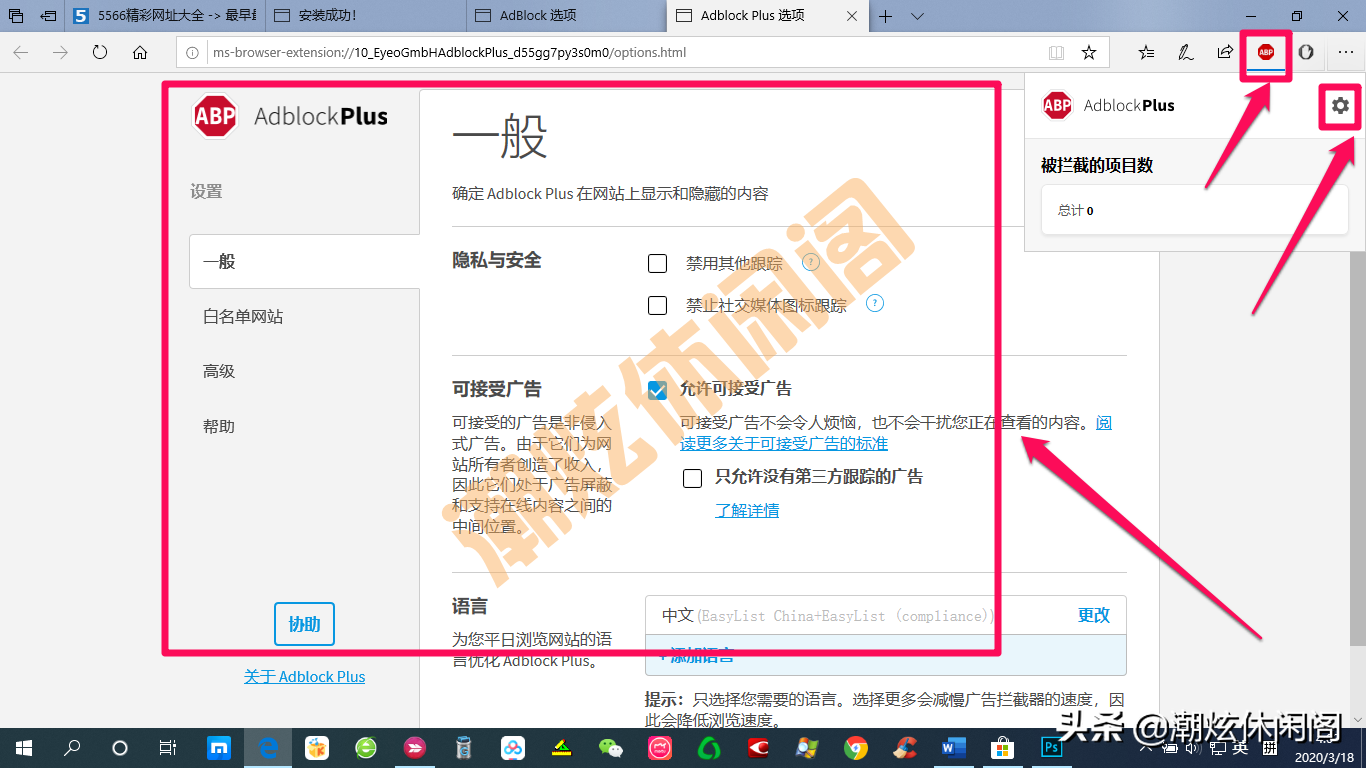Click the tabs you've set aside icon
This screenshot has width=1366, height=768.
pyautogui.click(x=15, y=16)
